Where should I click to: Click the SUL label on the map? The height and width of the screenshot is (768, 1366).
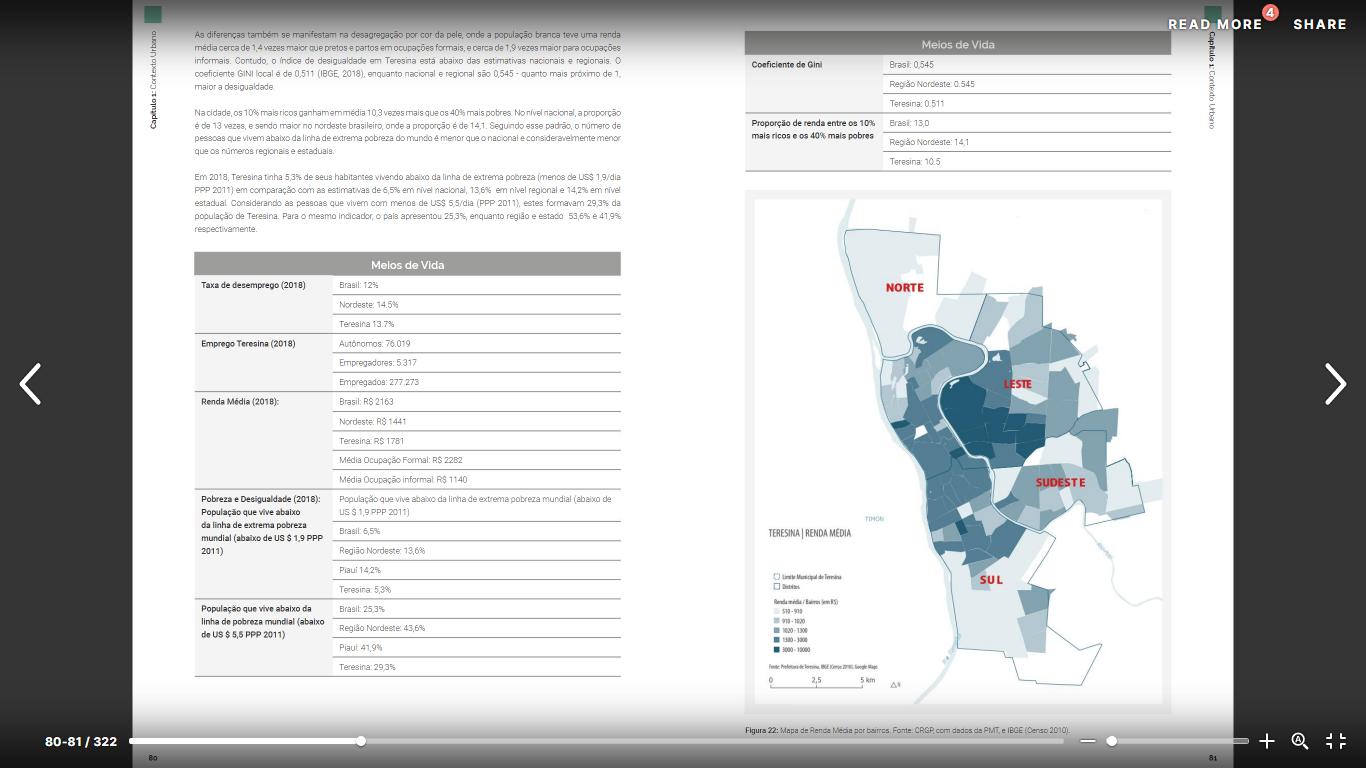(x=991, y=580)
